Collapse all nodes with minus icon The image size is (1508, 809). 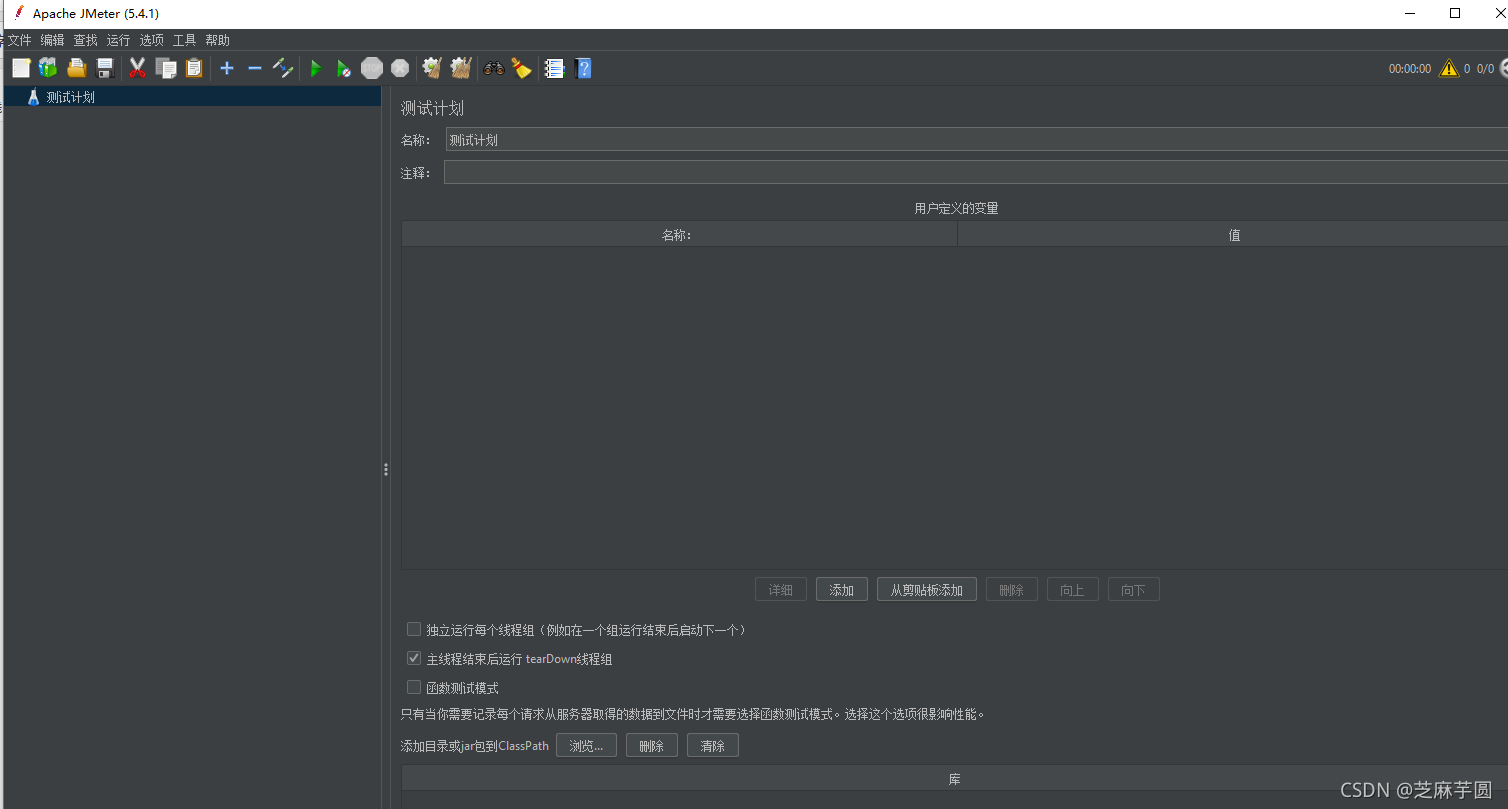coord(255,68)
